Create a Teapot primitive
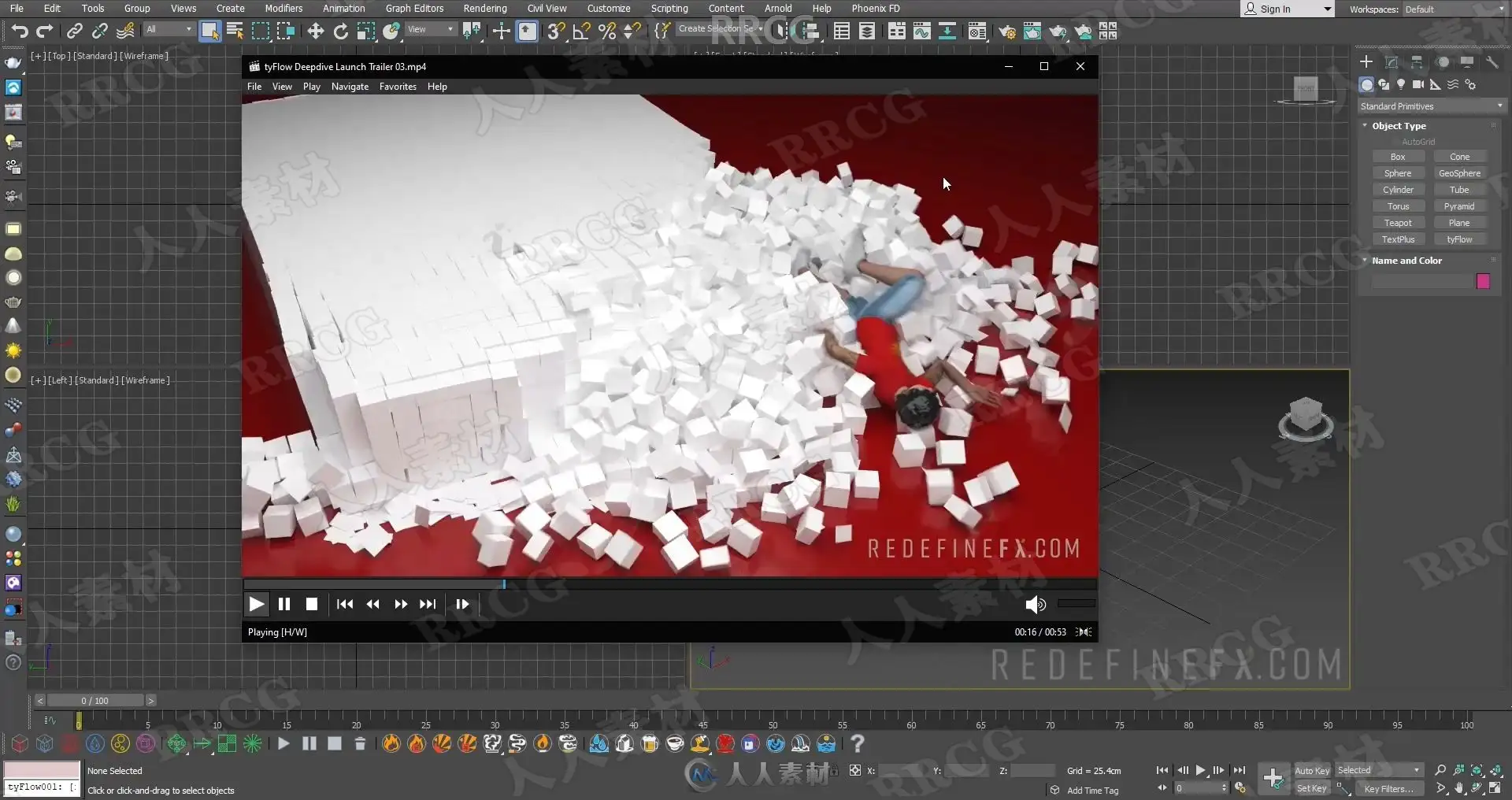This screenshot has width=1512, height=800. 1398,223
